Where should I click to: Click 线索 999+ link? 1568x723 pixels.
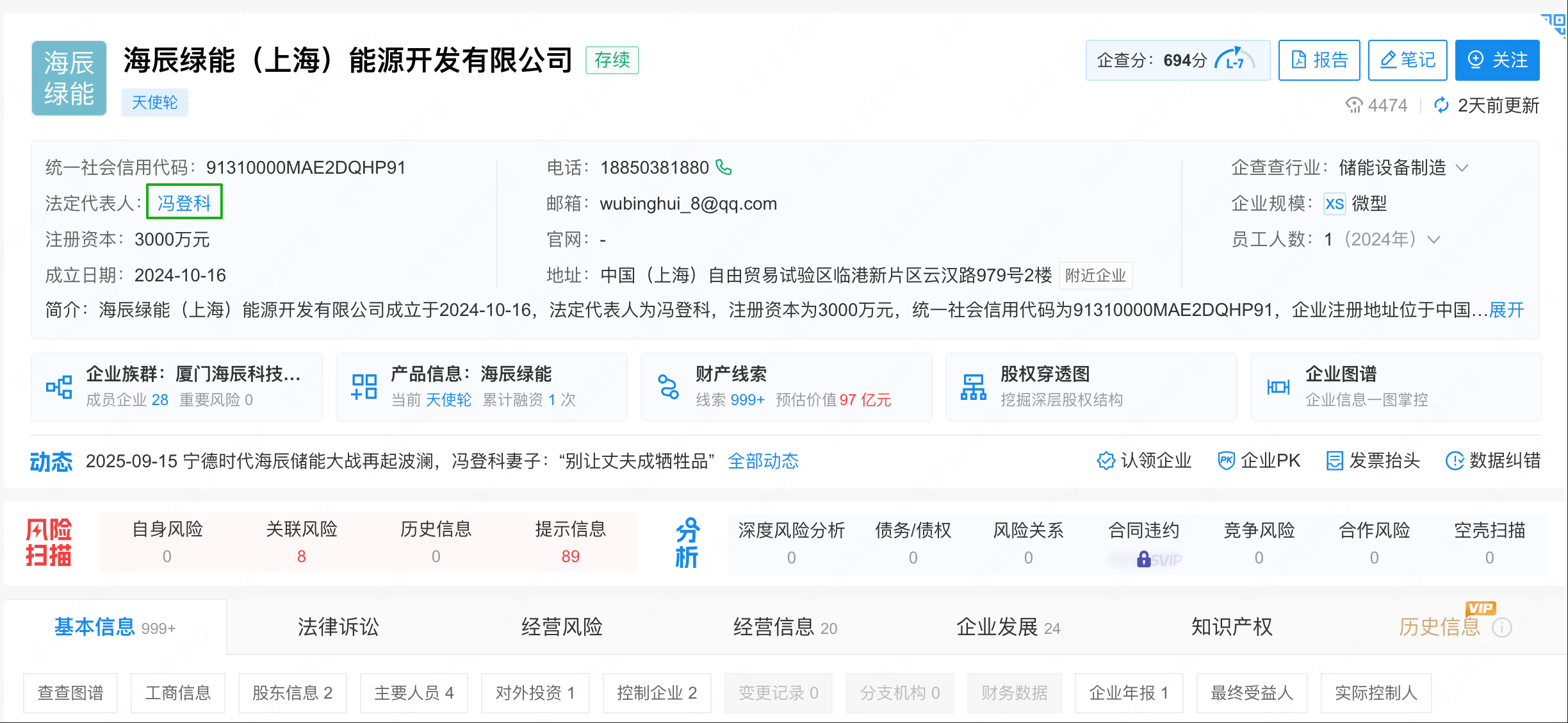tap(730, 400)
